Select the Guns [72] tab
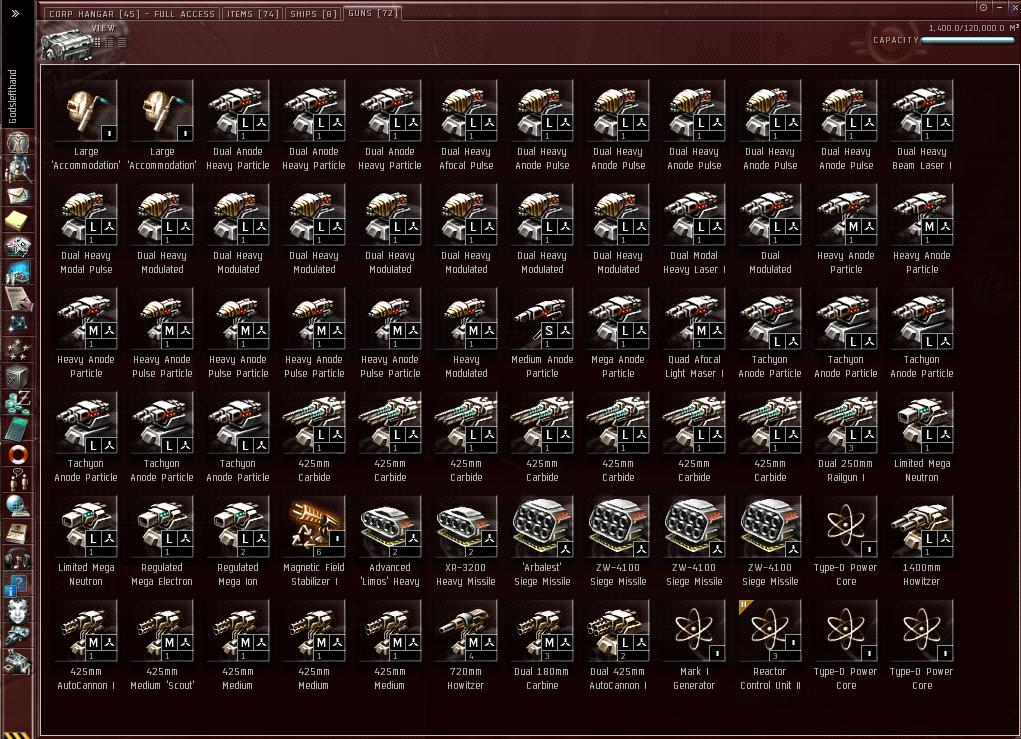 [372, 13]
